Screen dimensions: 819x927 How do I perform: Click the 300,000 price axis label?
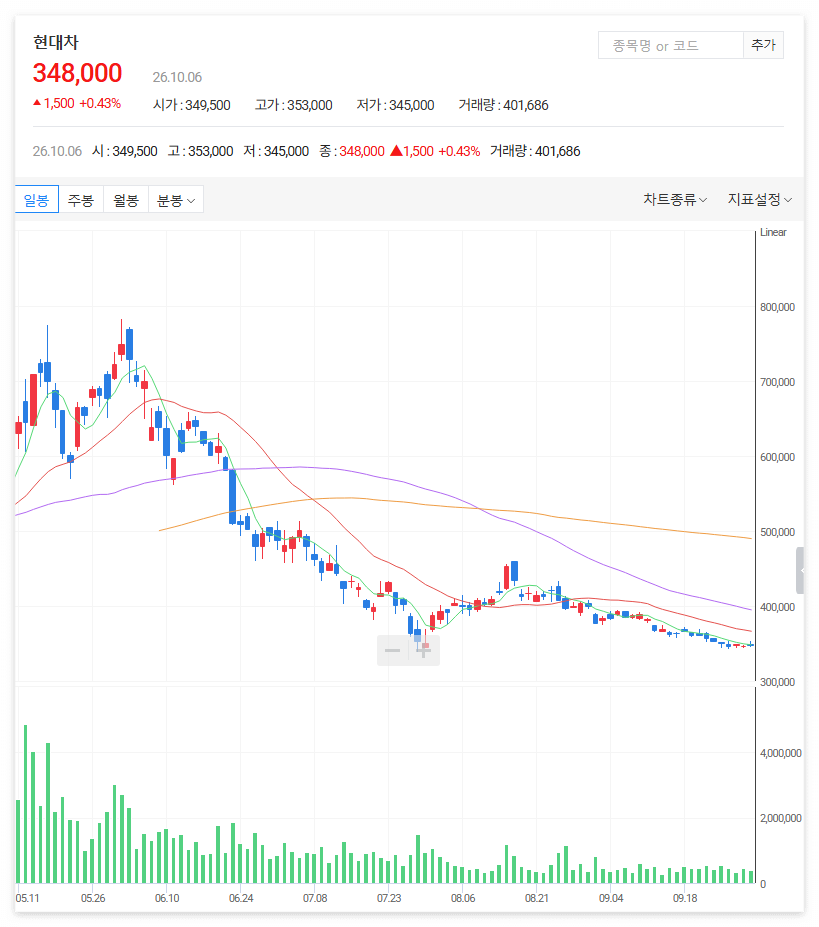(x=777, y=682)
